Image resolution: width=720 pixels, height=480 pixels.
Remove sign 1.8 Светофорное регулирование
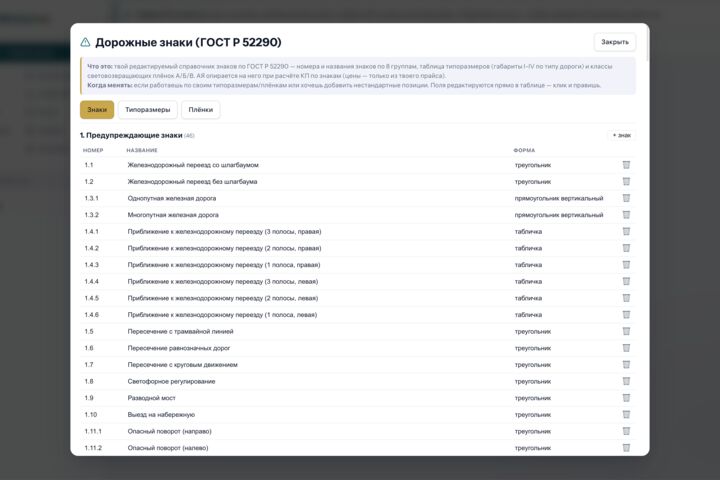coord(626,381)
